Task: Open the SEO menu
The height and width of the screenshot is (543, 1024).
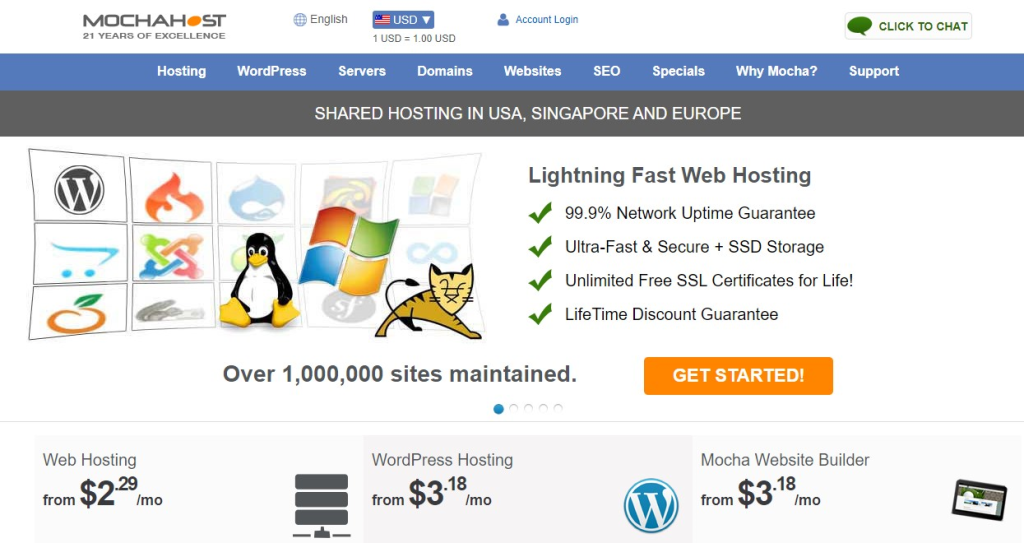Action: coord(607,71)
